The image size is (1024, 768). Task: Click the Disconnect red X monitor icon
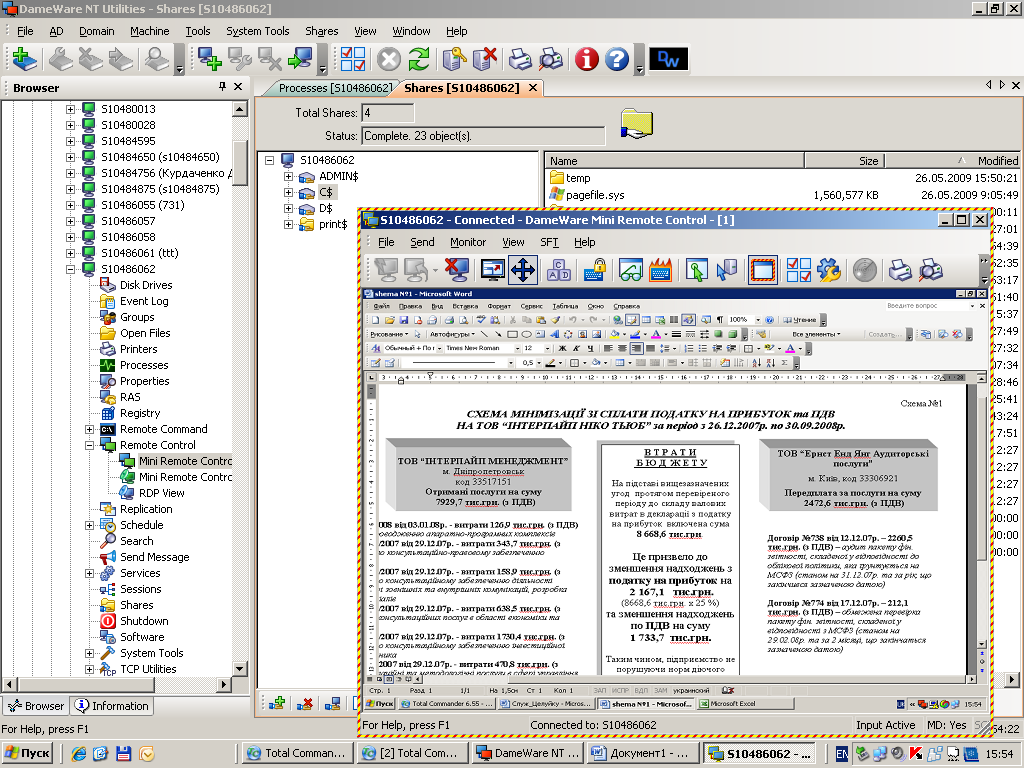[x=456, y=269]
